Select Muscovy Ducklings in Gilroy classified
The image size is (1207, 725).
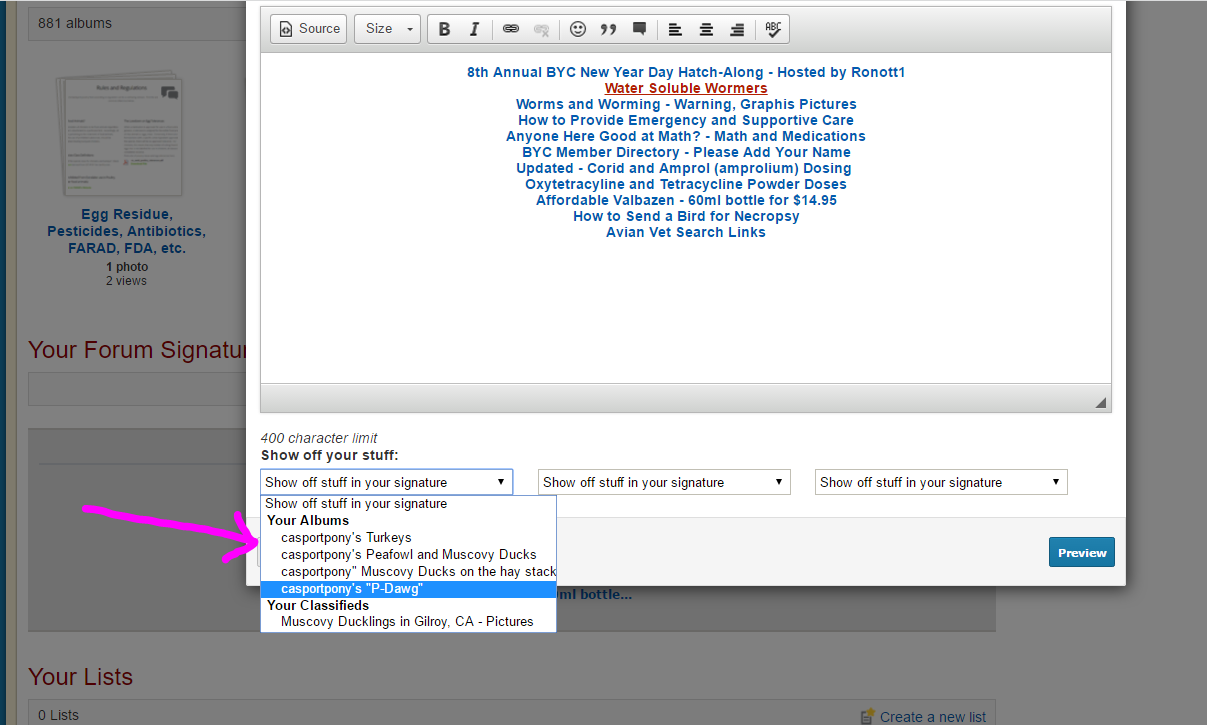pyautogui.click(x=407, y=621)
